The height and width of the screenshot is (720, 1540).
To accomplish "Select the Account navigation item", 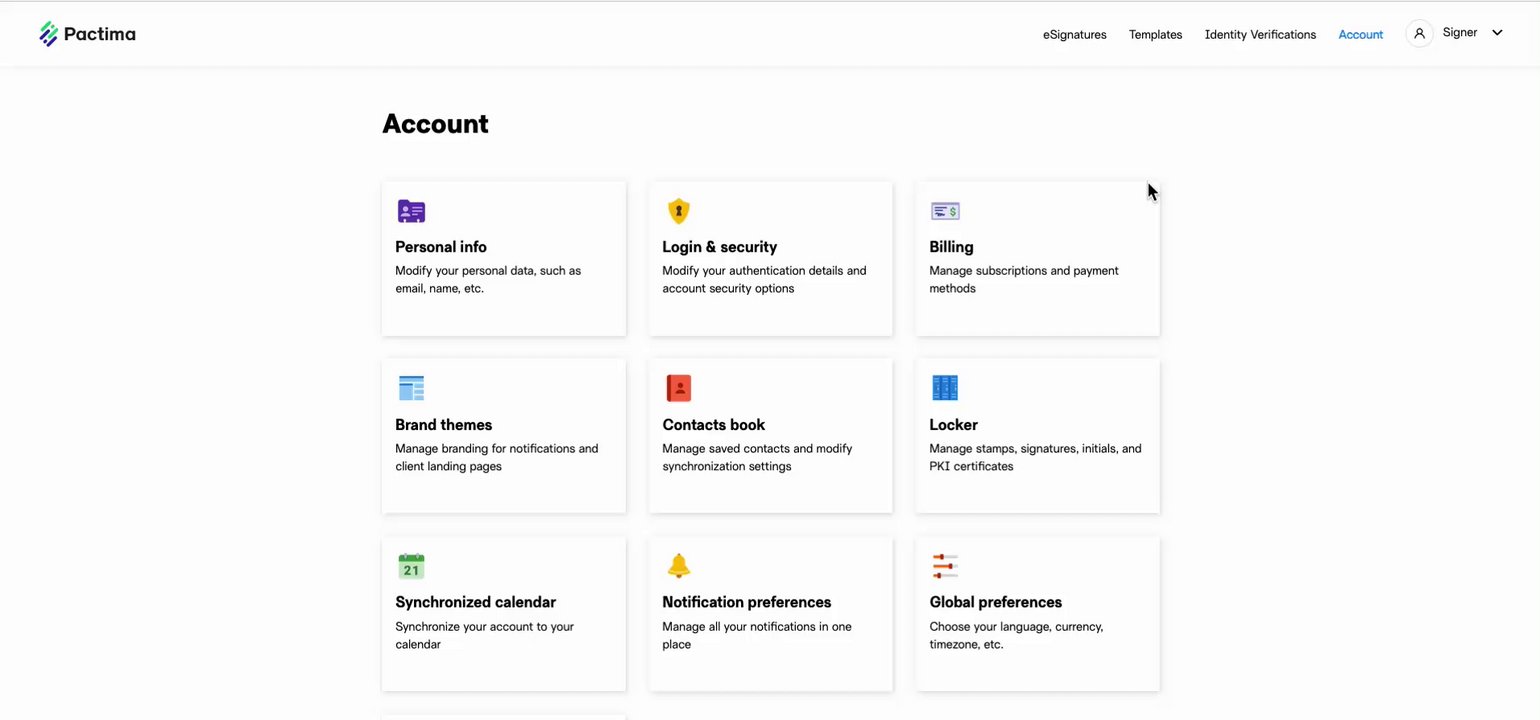I will click(1360, 35).
